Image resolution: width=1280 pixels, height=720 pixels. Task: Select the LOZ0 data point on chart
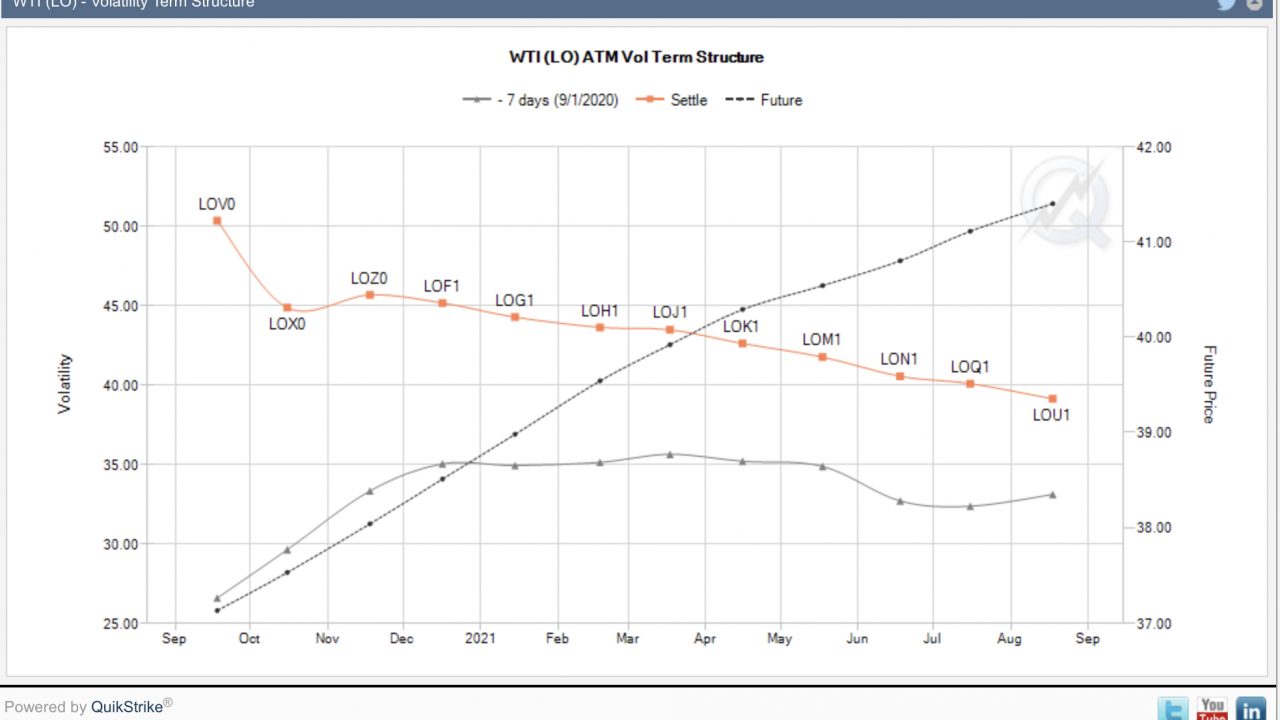[x=370, y=295]
